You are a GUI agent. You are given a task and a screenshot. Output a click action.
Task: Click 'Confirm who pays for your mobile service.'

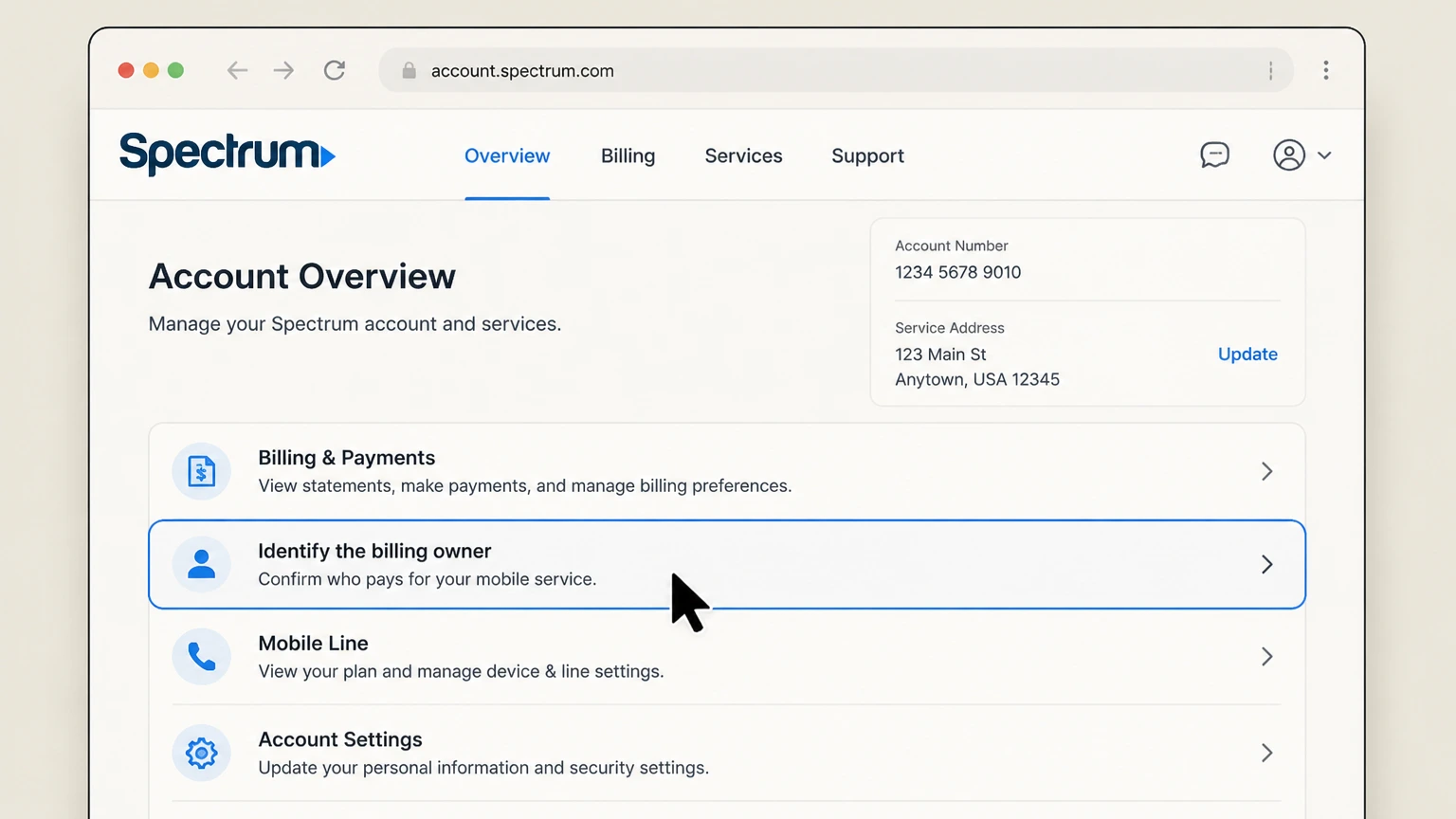click(428, 579)
